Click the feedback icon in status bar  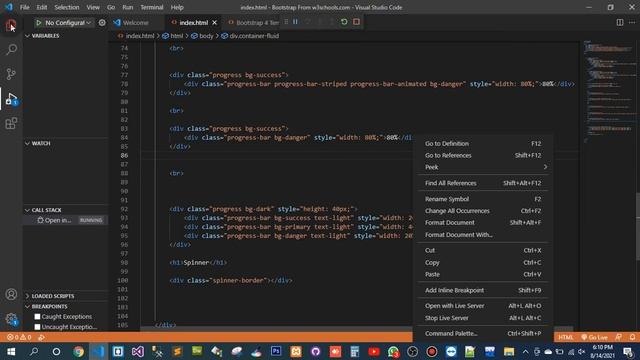coord(618,337)
